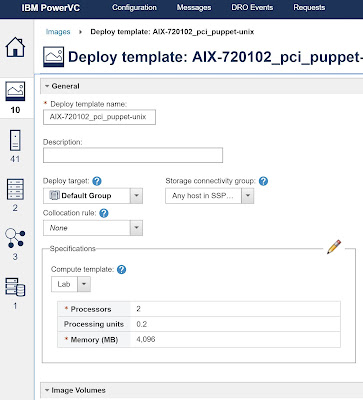This screenshot has height=400, width=363.
Task: Open the Collocation rule dropdown arrow
Action: pos(136,228)
